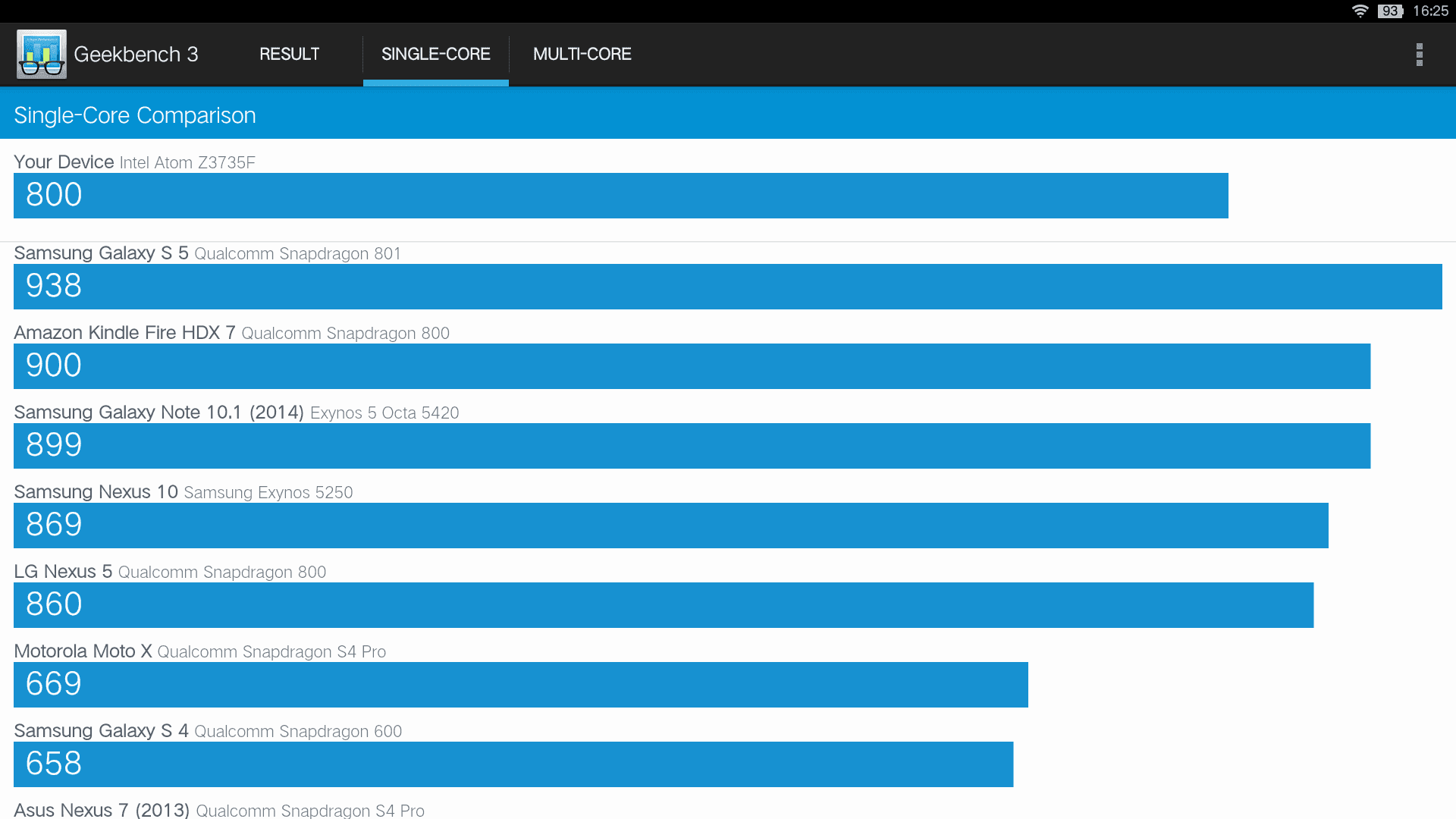Tap the 16:25 clock in status bar

point(1430,11)
